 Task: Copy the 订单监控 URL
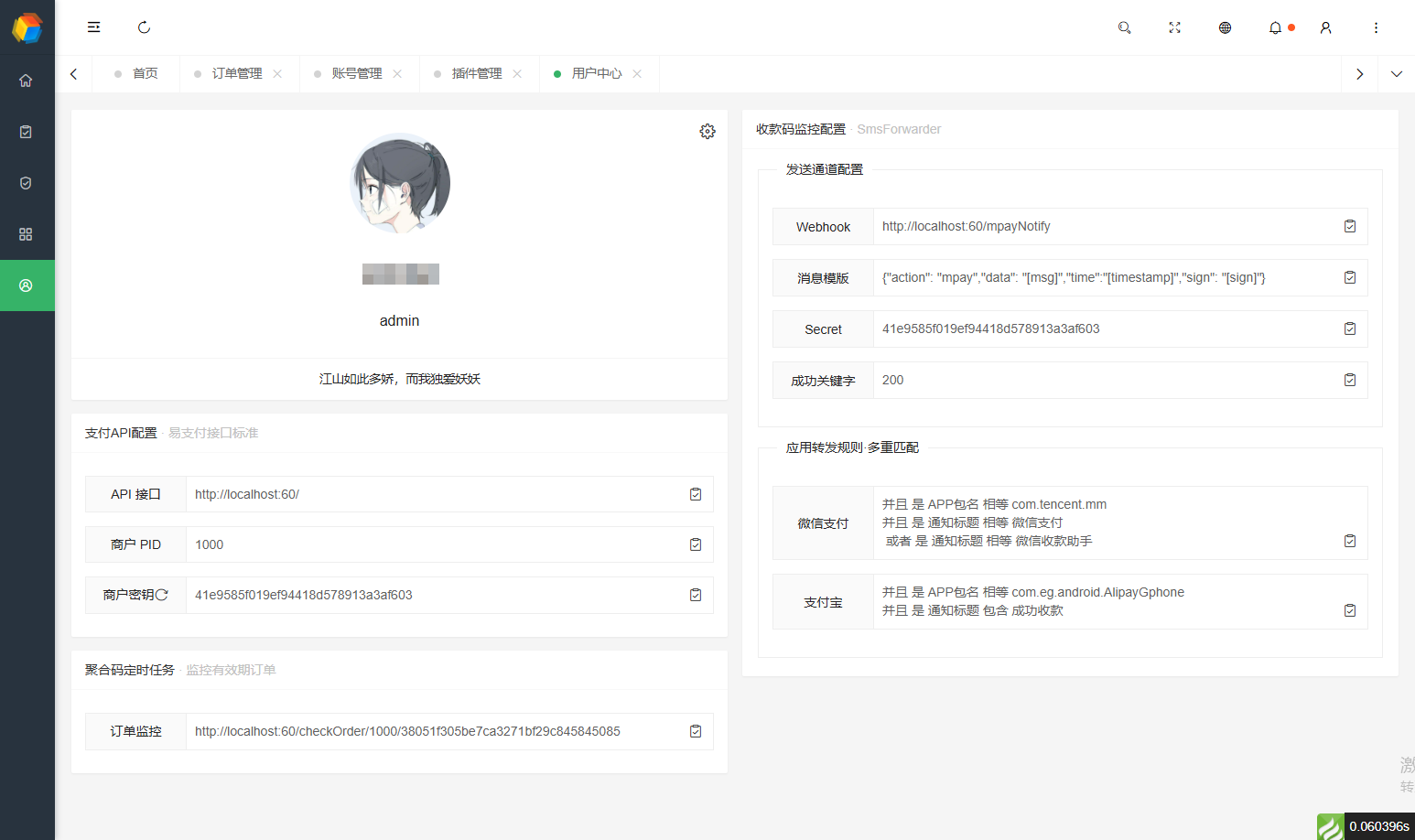(696, 731)
